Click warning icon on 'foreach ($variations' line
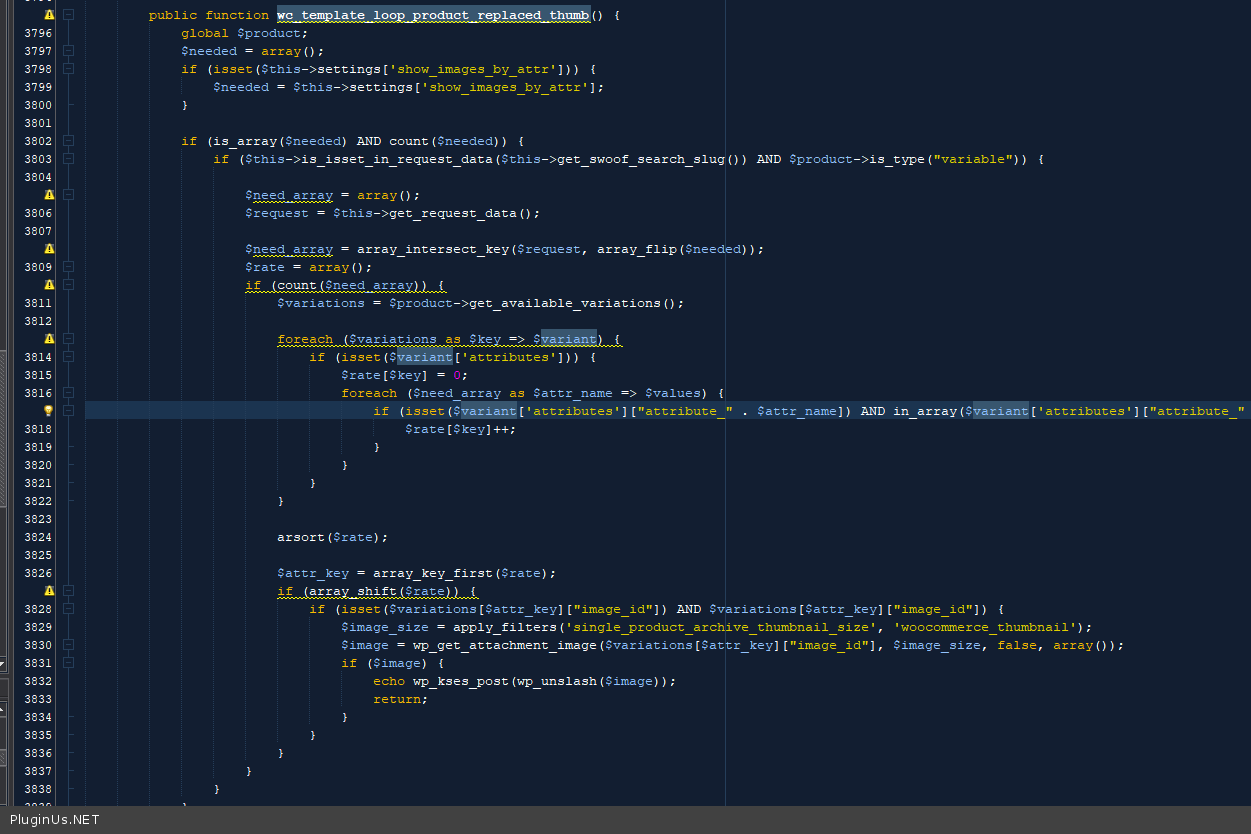 (x=49, y=339)
